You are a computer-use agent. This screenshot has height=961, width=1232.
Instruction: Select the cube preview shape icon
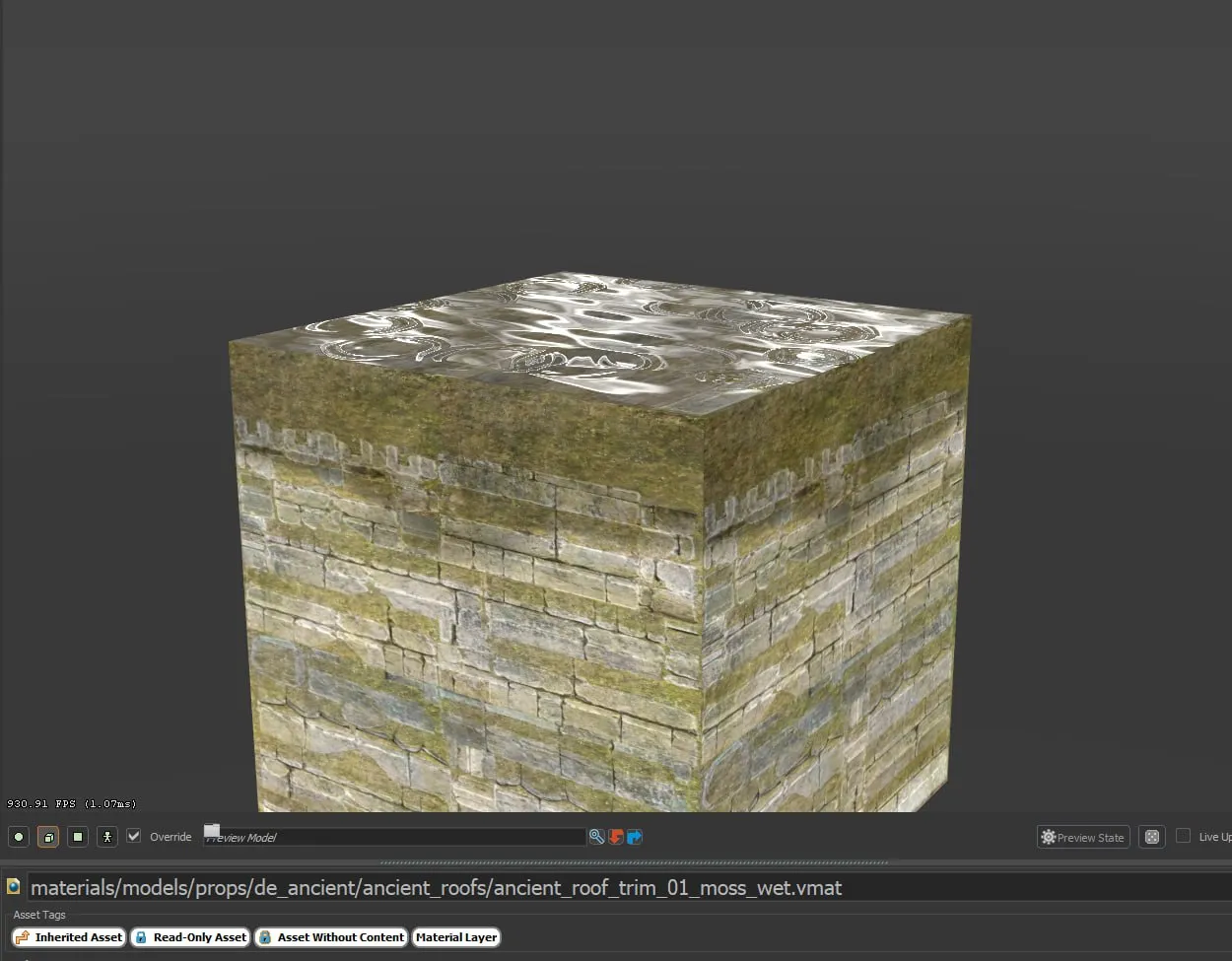(48, 837)
